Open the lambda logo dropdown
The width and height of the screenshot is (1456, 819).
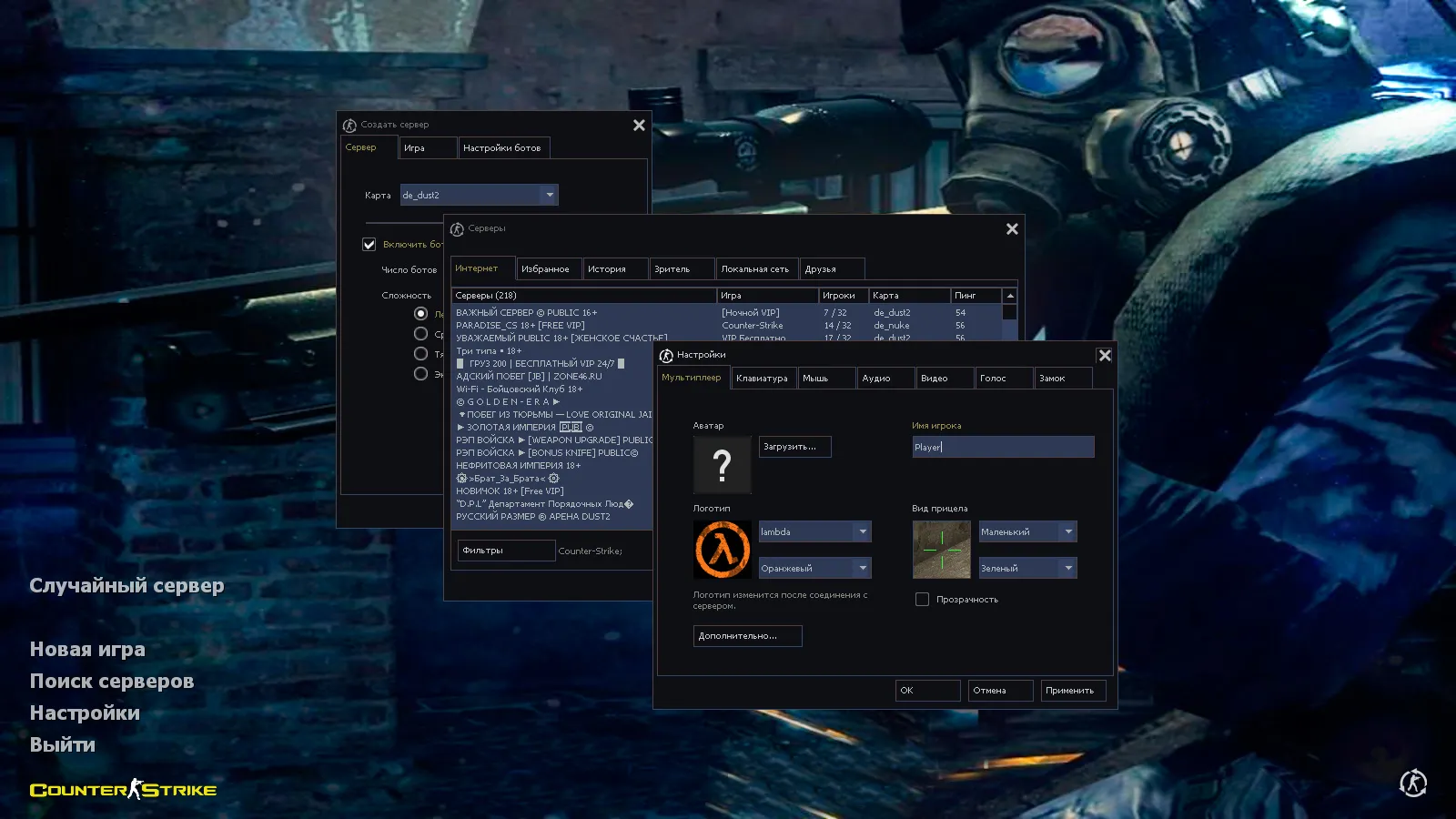(862, 531)
